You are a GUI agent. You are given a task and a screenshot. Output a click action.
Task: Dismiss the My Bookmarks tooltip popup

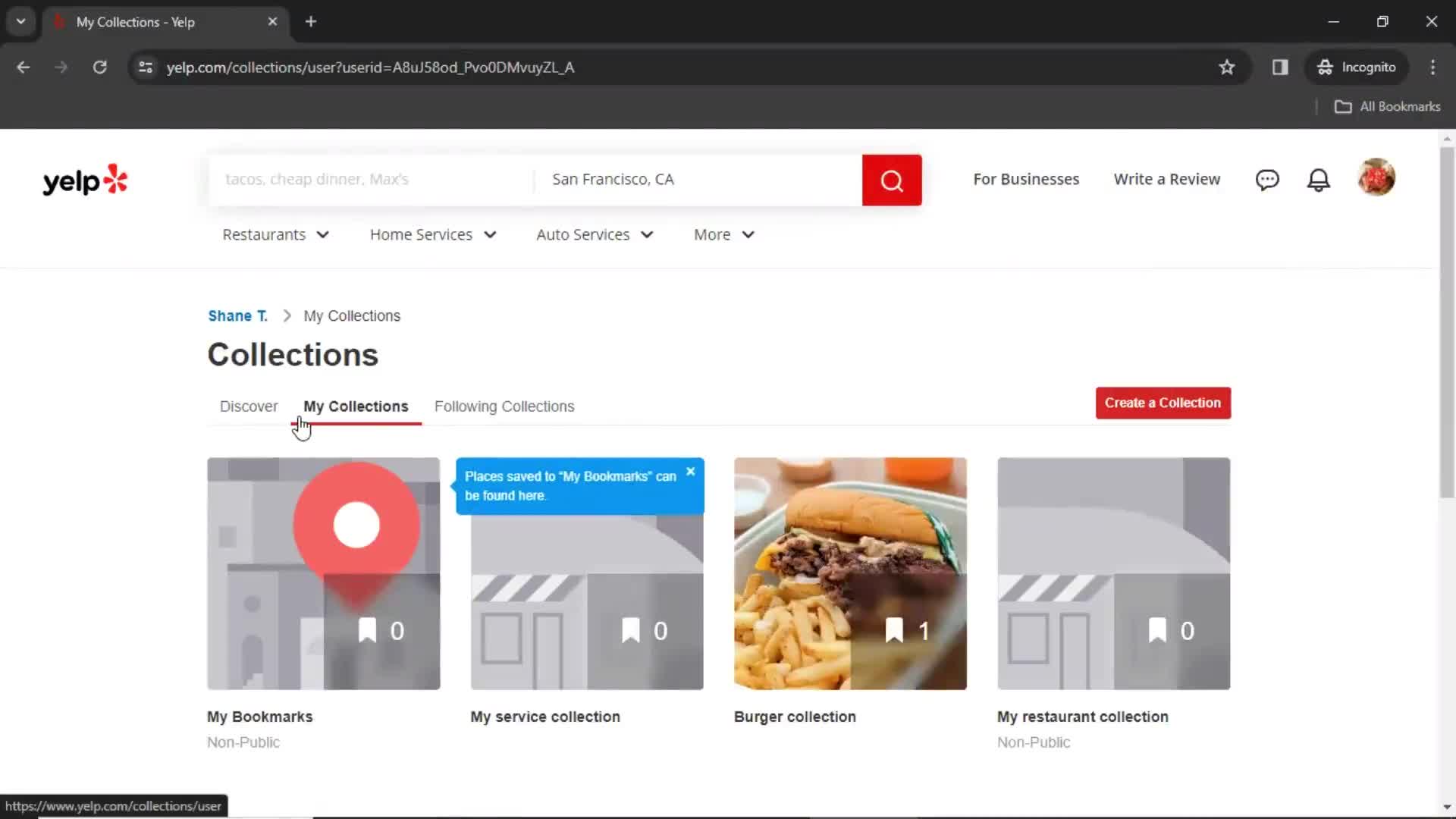coord(690,471)
